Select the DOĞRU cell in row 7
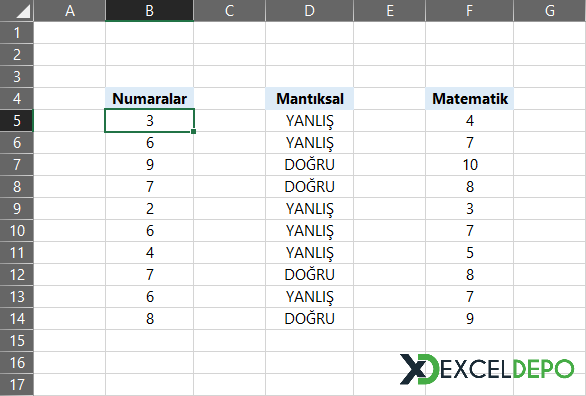Image resolution: width=586 pixels, height=396 pixels. coord(309,165)
